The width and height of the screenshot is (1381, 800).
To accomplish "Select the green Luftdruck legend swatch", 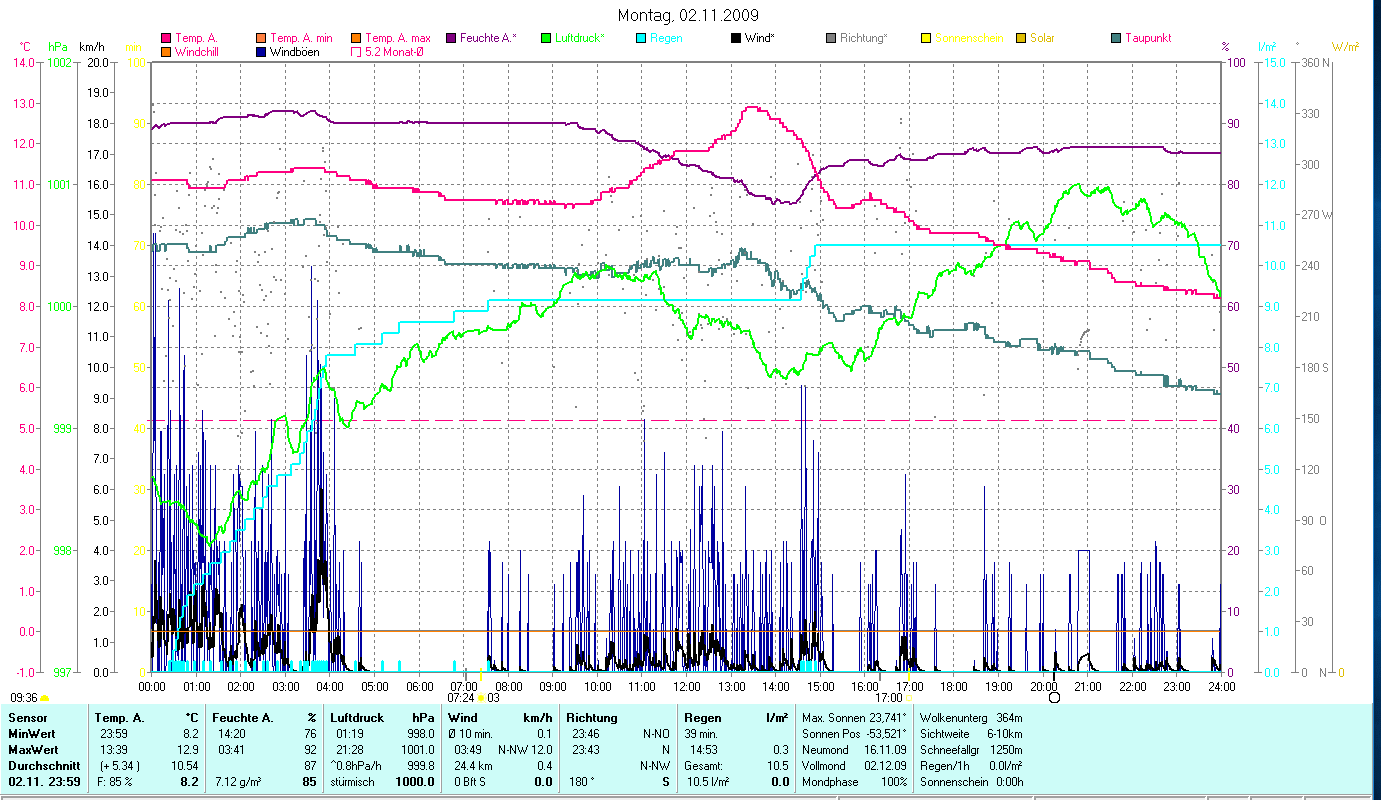I will [546, 38].
